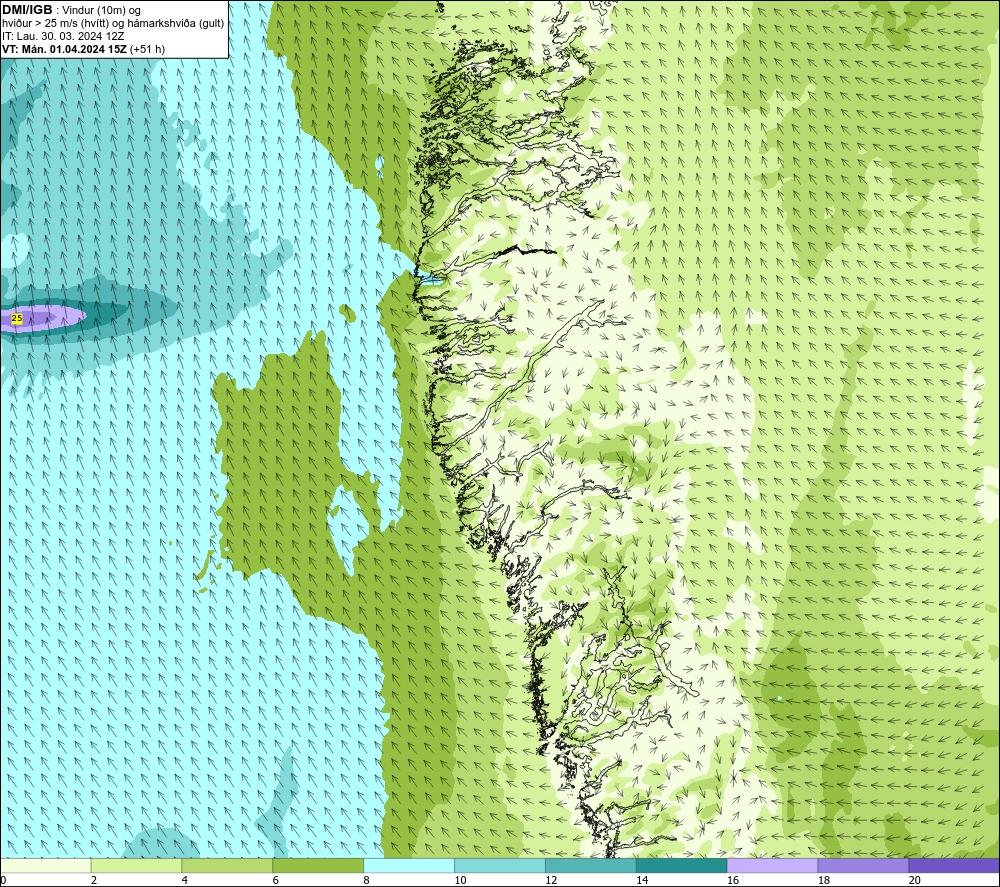1000x887 pixels.
Task: Pick the 10–12 m/s turquoise swatch
Action: pyautogui.click(x=500, y=866)
